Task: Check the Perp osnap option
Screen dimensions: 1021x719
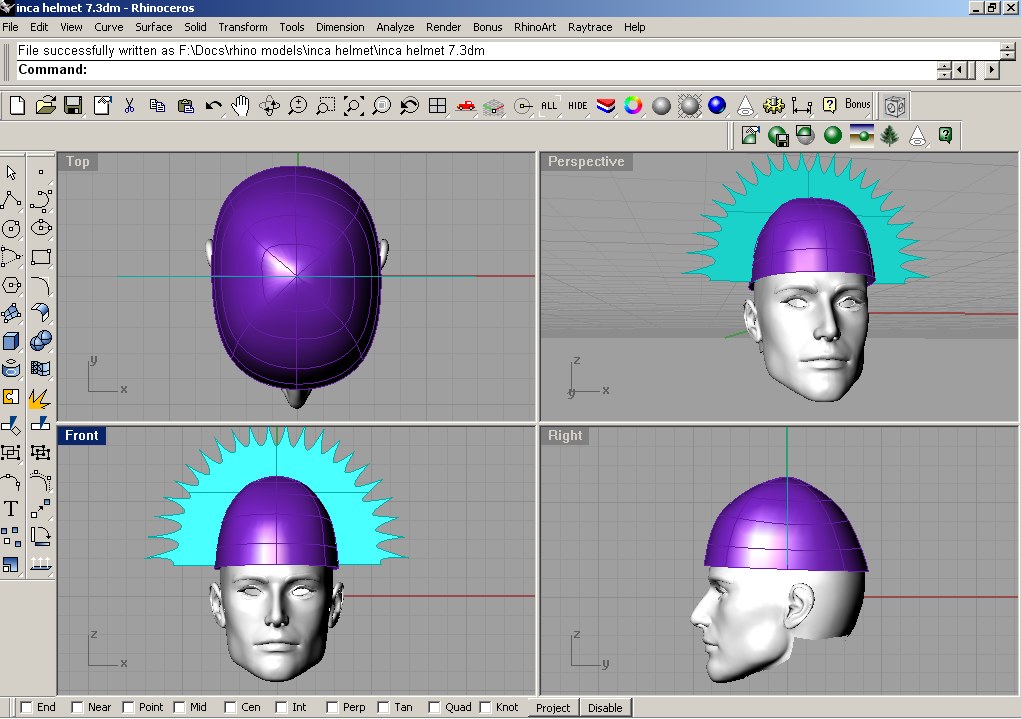Action: [333, 707]
